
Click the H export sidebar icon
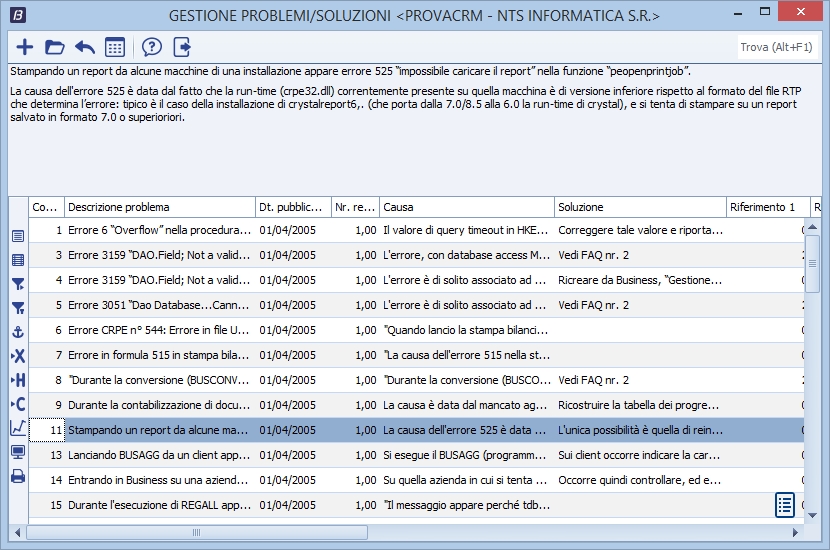pyautogui.click(x=18, y=380)
